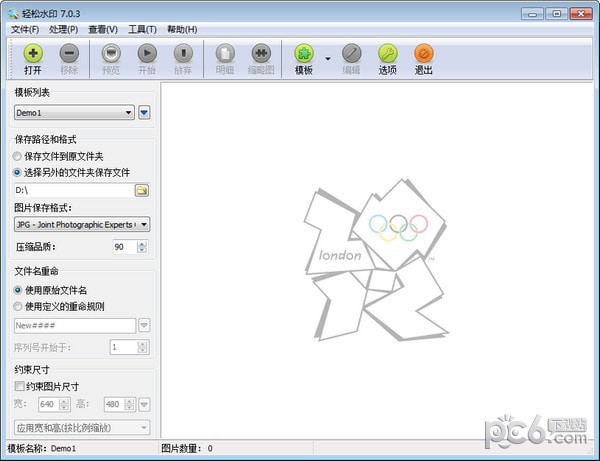Click the height value 480 field
The image size is (600, 461).
(x=115, y=404)
